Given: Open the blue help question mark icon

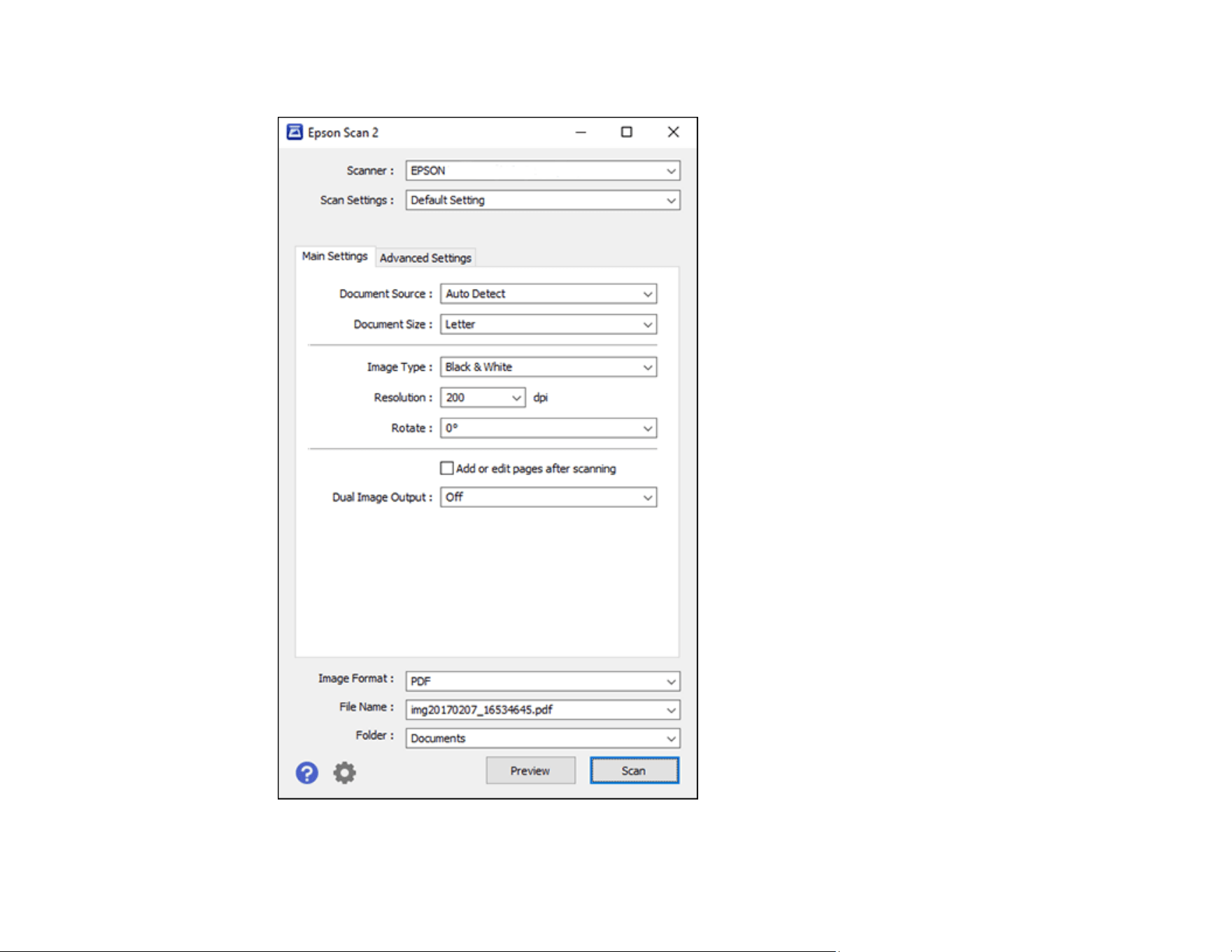Looking at the screenshot, I should click(306, 772).
